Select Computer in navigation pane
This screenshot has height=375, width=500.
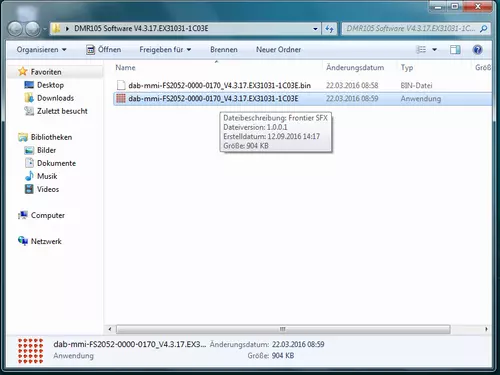pyautogui.click(x=48, y=216)
